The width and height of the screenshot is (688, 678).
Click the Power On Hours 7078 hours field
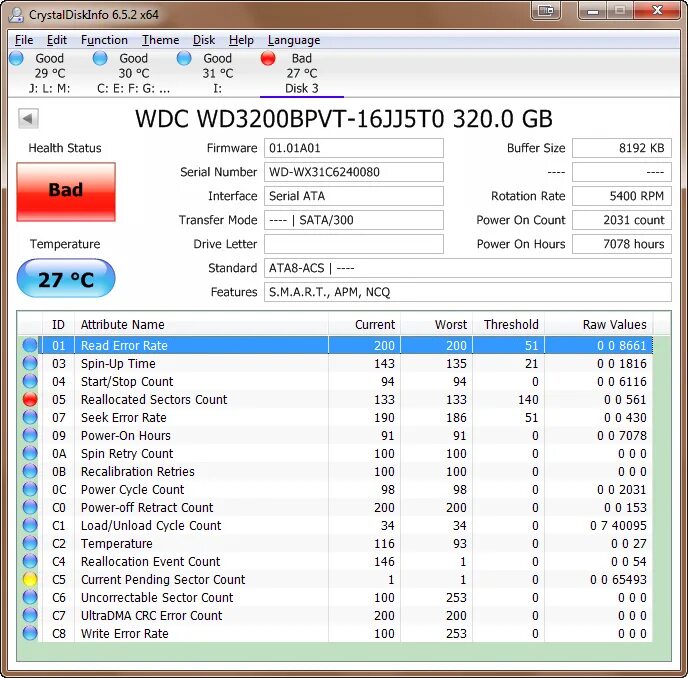coord(622,244)
